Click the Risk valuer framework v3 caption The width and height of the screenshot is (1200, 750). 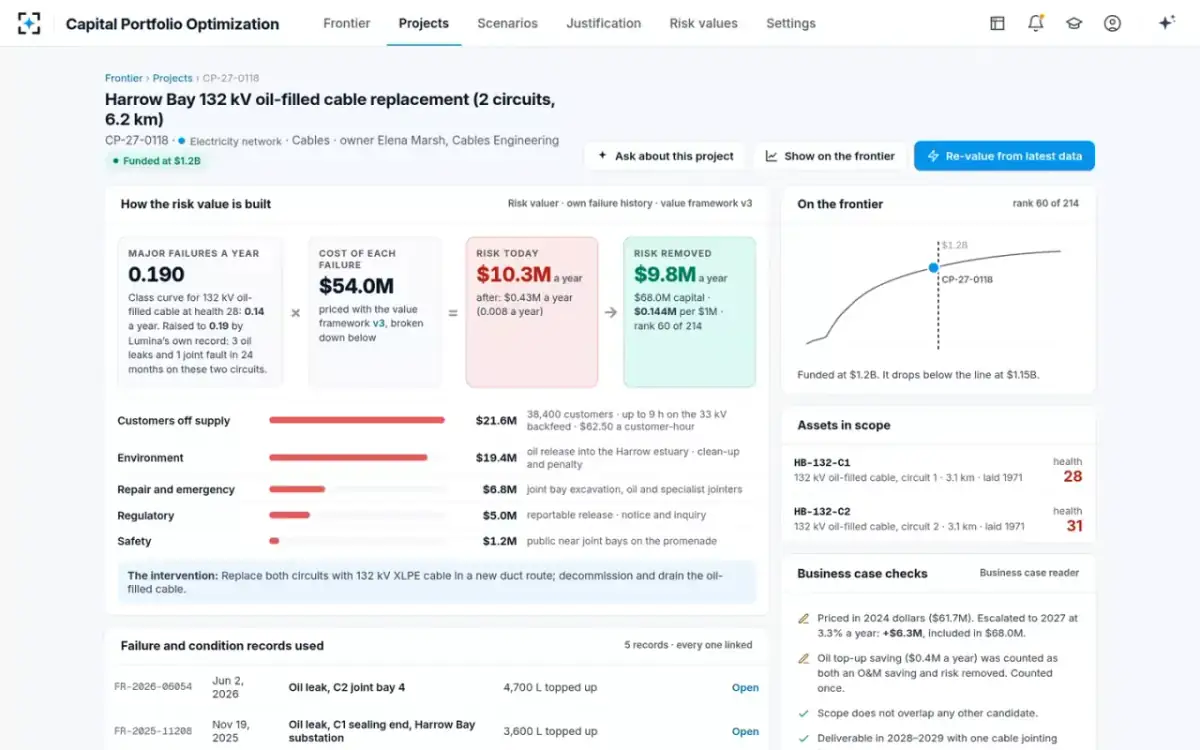coord(630,203)
